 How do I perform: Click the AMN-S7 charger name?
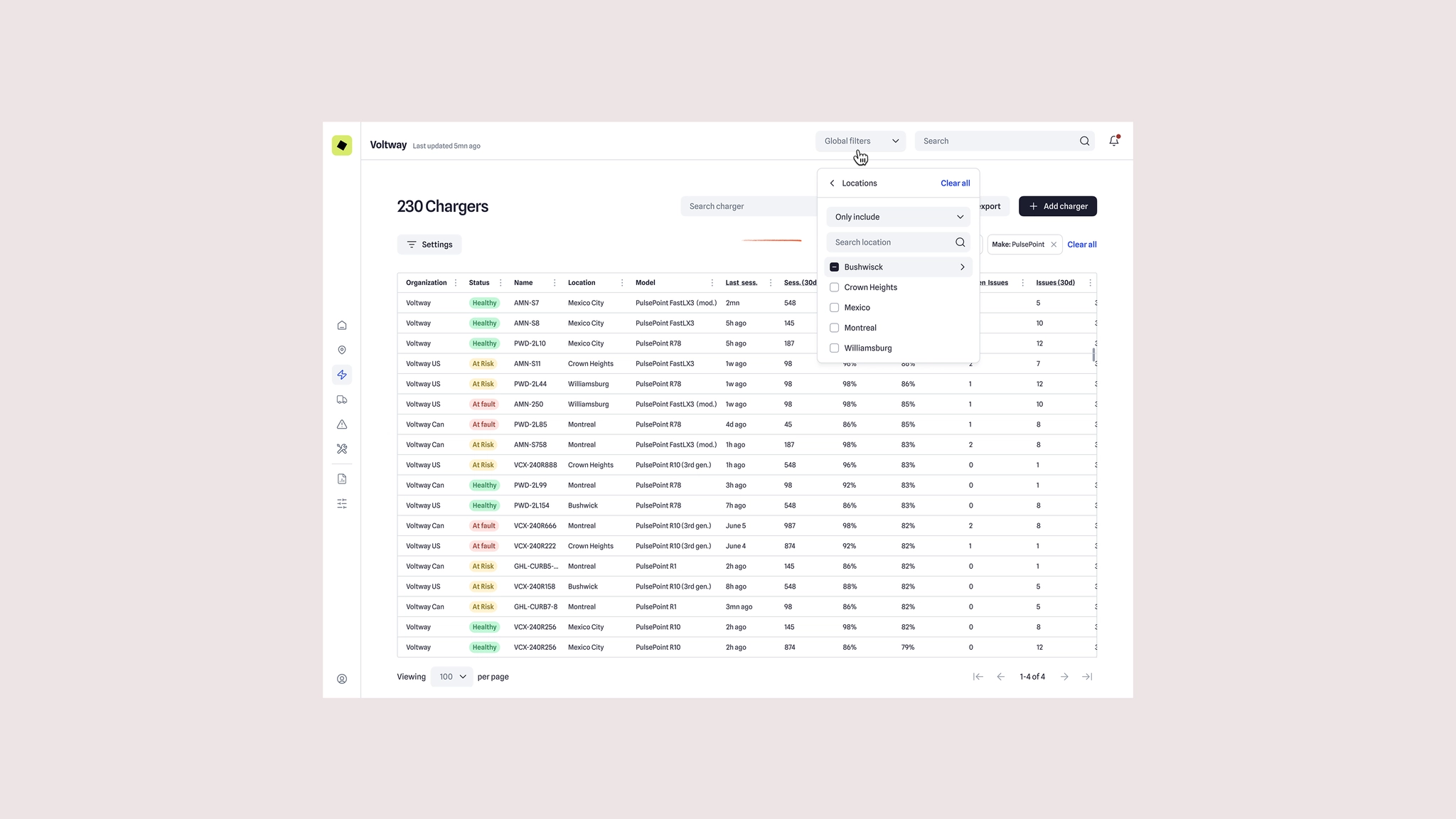click(x=526, y=303)
